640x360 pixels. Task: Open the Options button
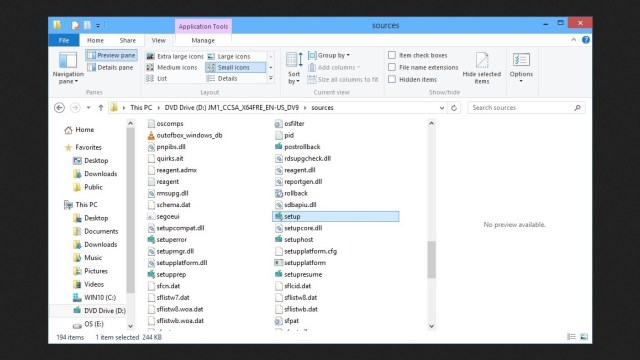[x=521, y=67]
